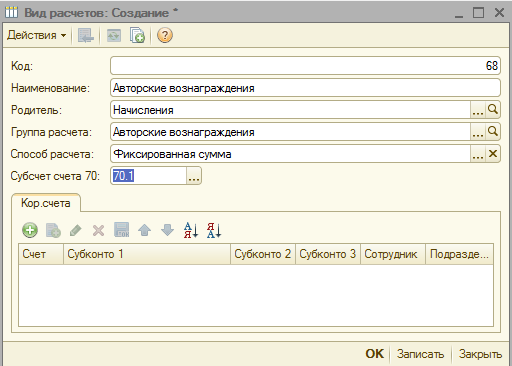The width and height of the screenshot is (512, 366).
Task: Click the find-in-list toolbar icon
Action: point(86,35)
